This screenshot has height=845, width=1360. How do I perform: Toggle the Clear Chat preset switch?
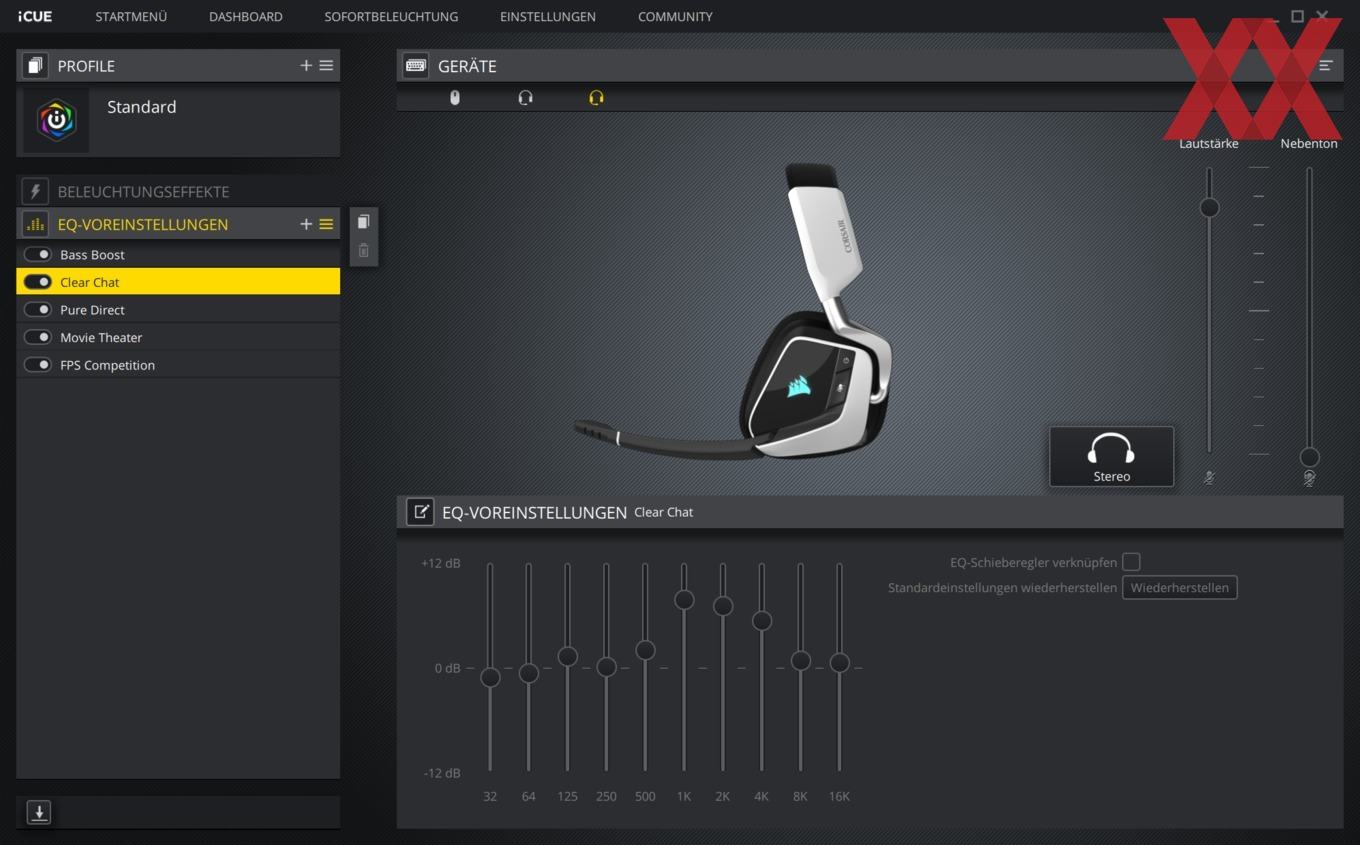38,282
